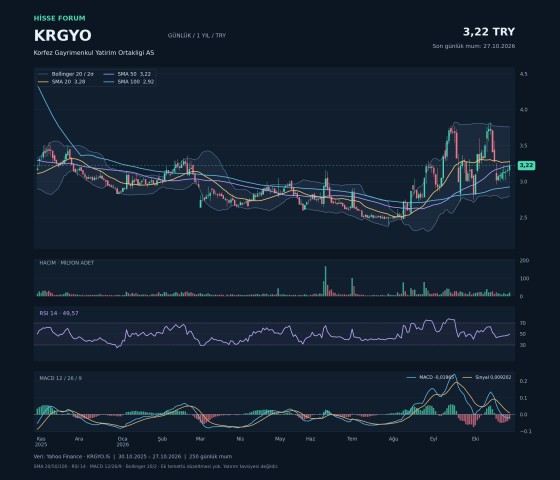The width and height of the screenshot is (560, 480).
Task: Click the 0.1 MACD axis label
Action: click(x=524, y=398)
